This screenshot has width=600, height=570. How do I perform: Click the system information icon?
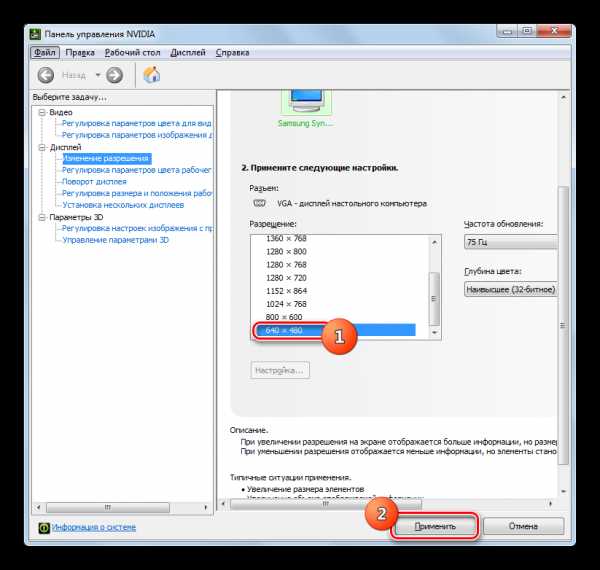[44, 528]
